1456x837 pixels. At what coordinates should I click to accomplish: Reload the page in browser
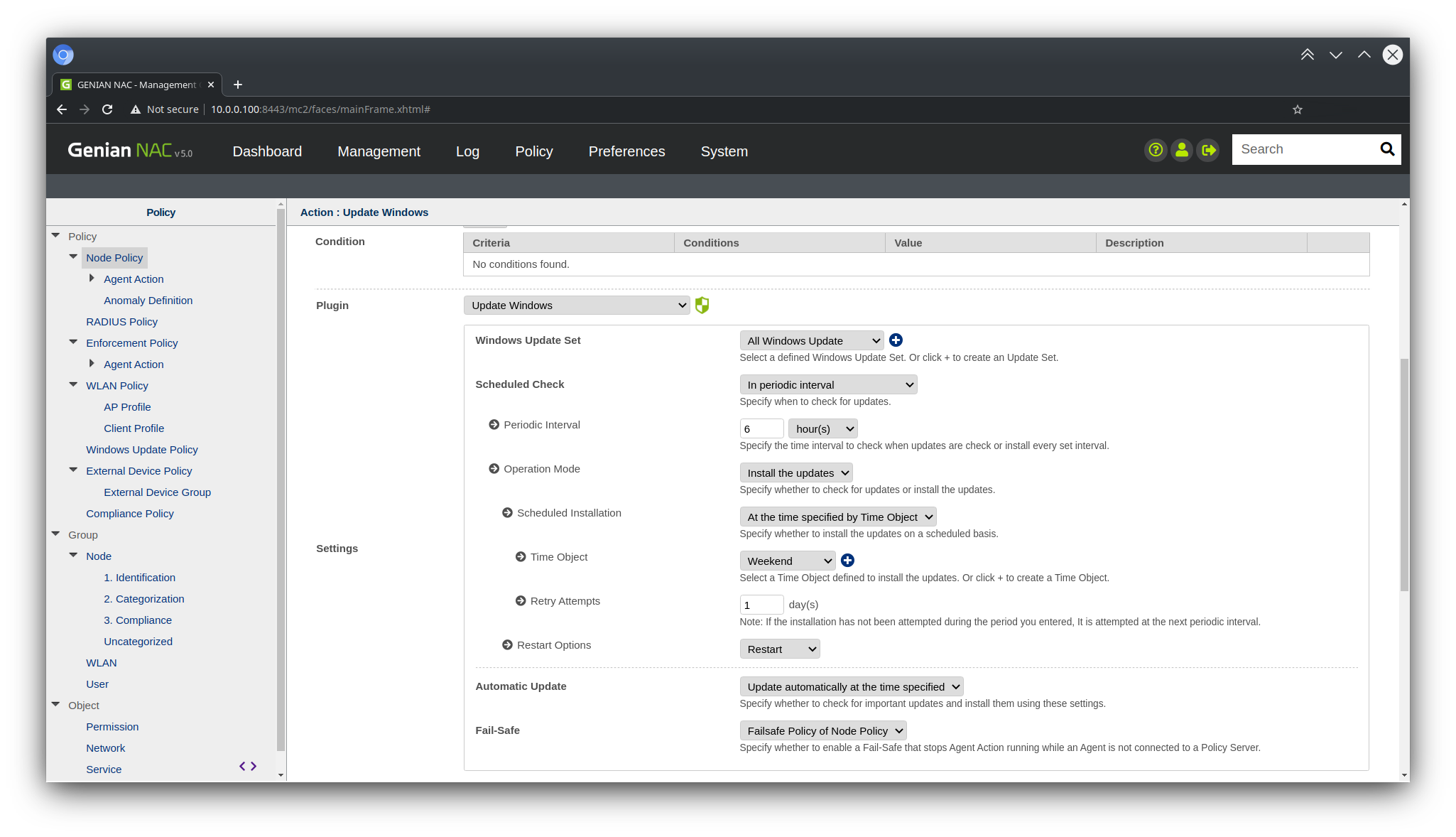pyautogui.click(x=107, y=109)
